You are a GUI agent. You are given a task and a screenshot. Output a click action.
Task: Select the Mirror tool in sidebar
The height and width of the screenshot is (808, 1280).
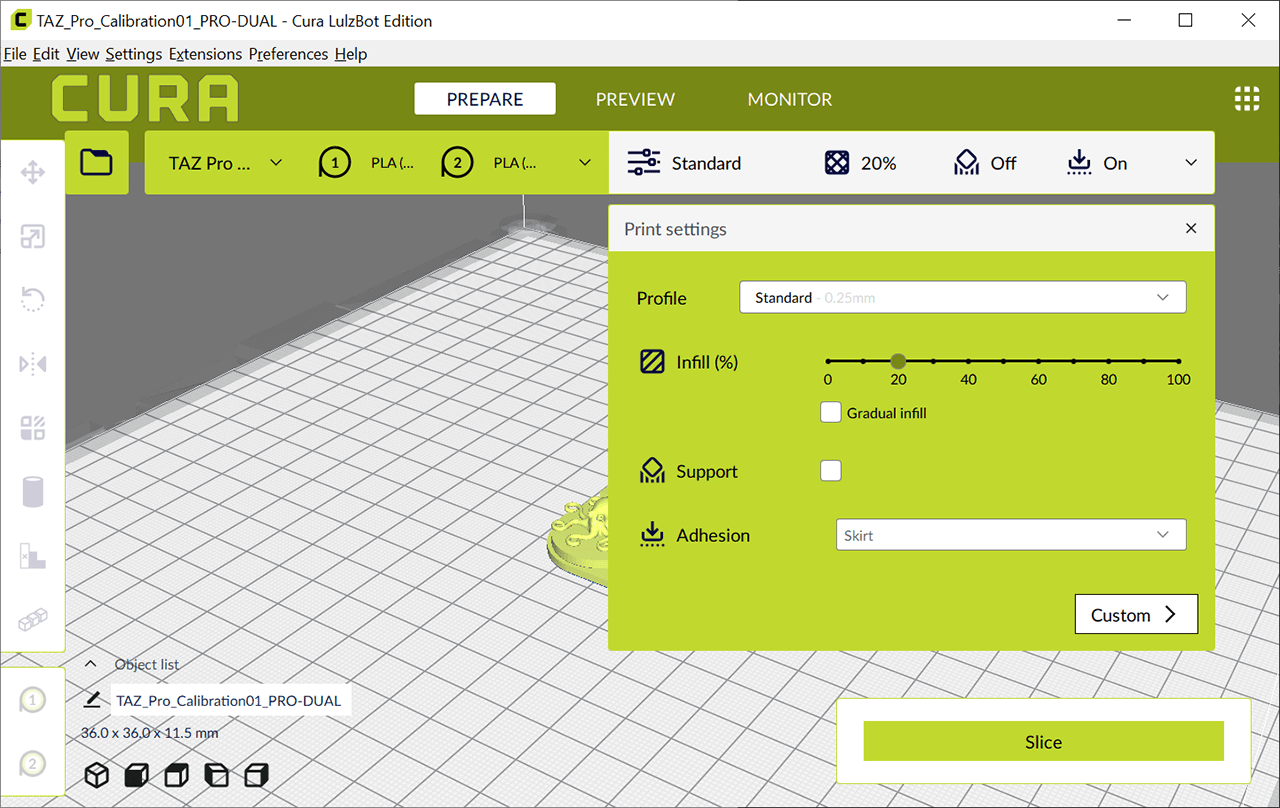[x=33, y=363]
